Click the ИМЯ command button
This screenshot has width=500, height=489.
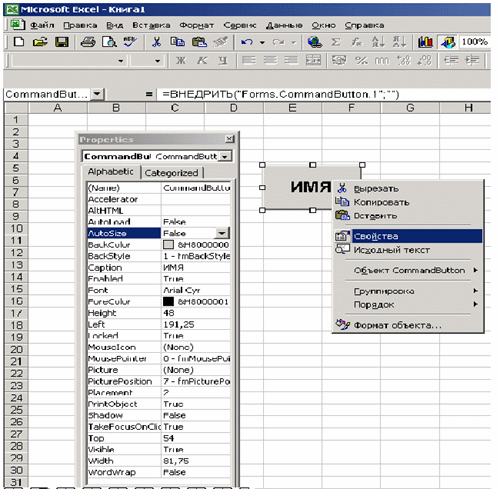click(297, 187)
